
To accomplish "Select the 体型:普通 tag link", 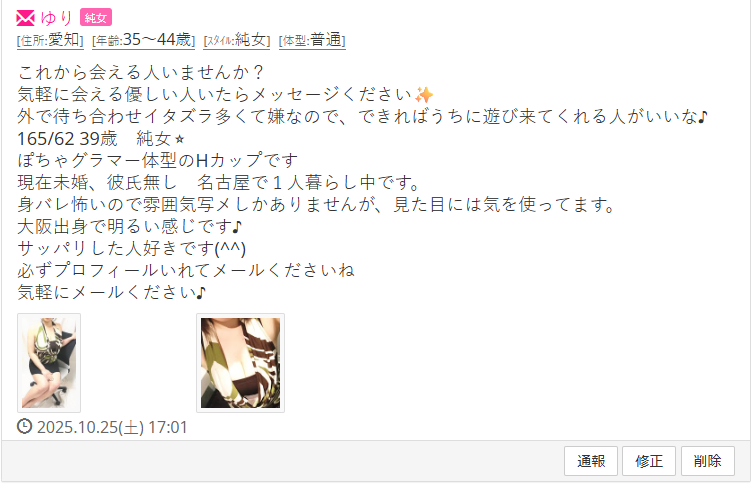I will [x=312, y=40].
